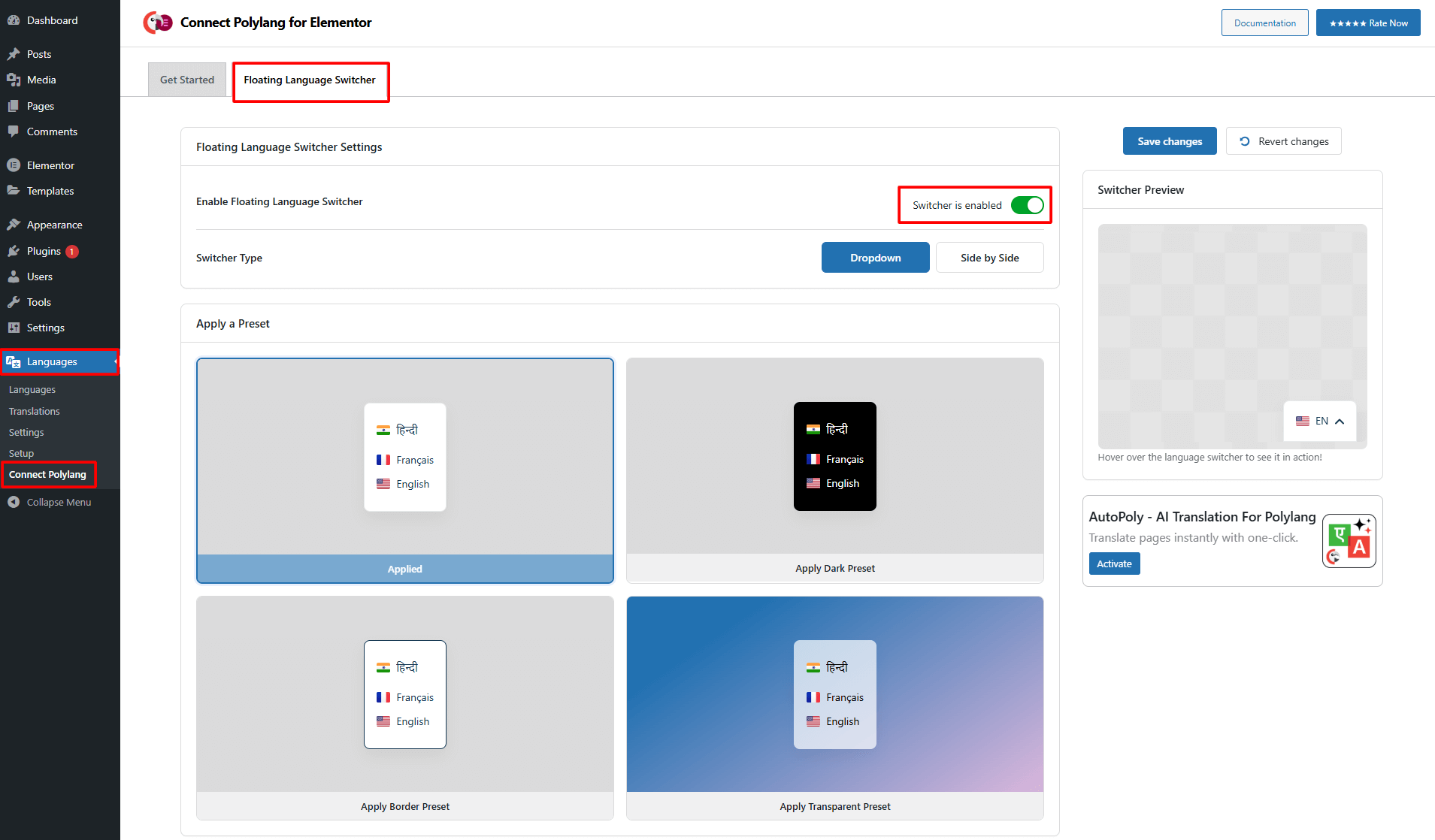The image size is (1435, 840).
Task: Switch to the Get Started tab
Action: 187,80
